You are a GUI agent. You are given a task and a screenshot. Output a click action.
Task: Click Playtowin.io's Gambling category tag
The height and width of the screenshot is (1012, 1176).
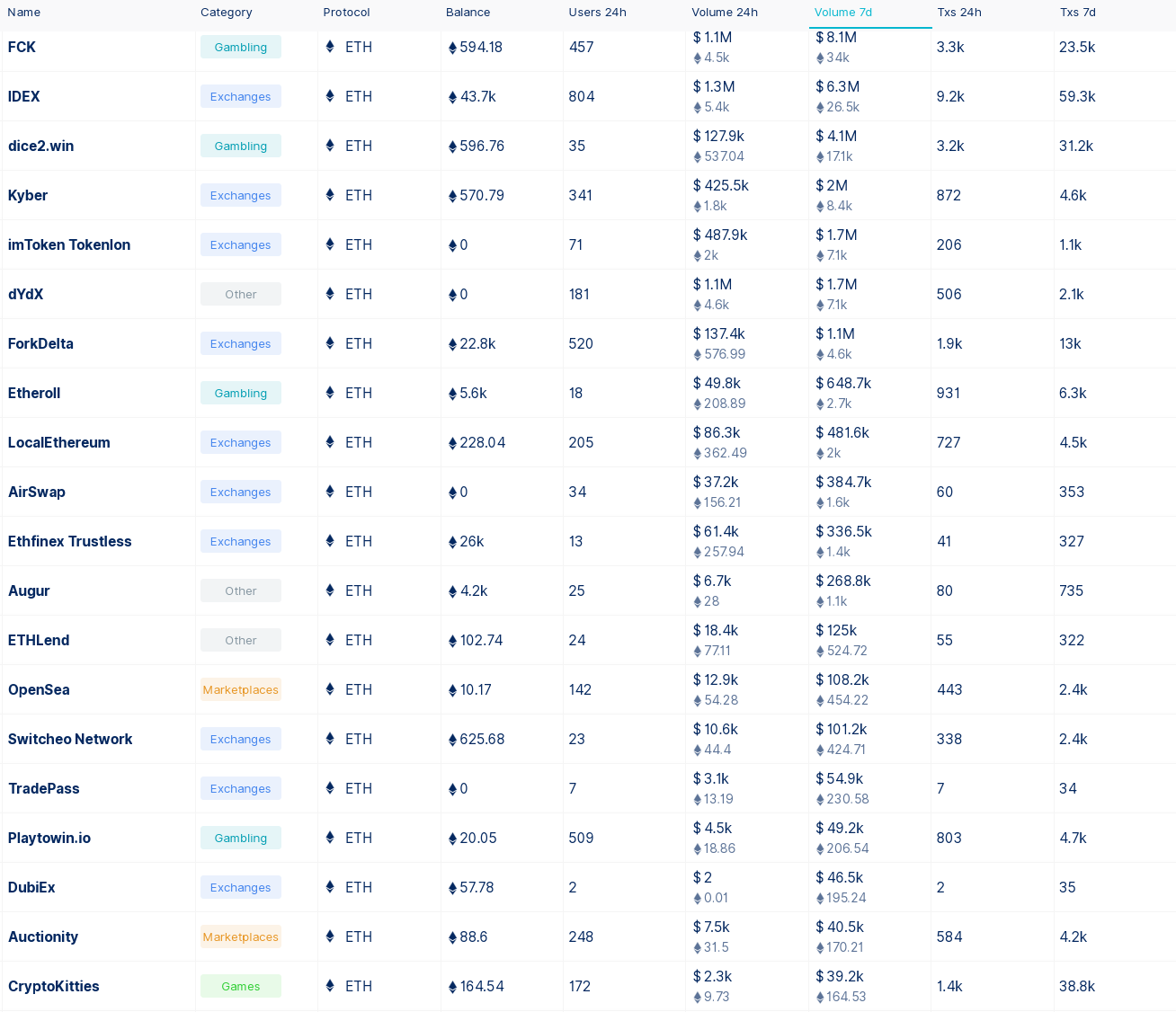(x=241, y=838)
